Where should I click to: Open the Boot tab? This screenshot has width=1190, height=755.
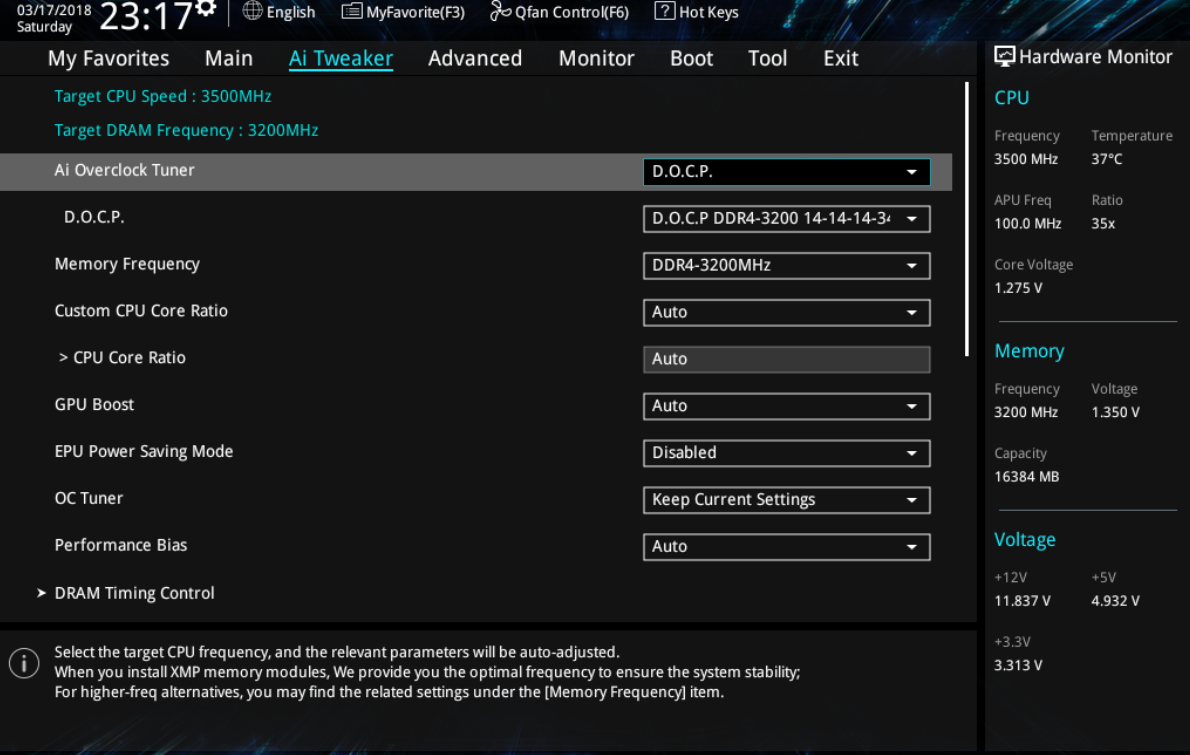point(691,58)
